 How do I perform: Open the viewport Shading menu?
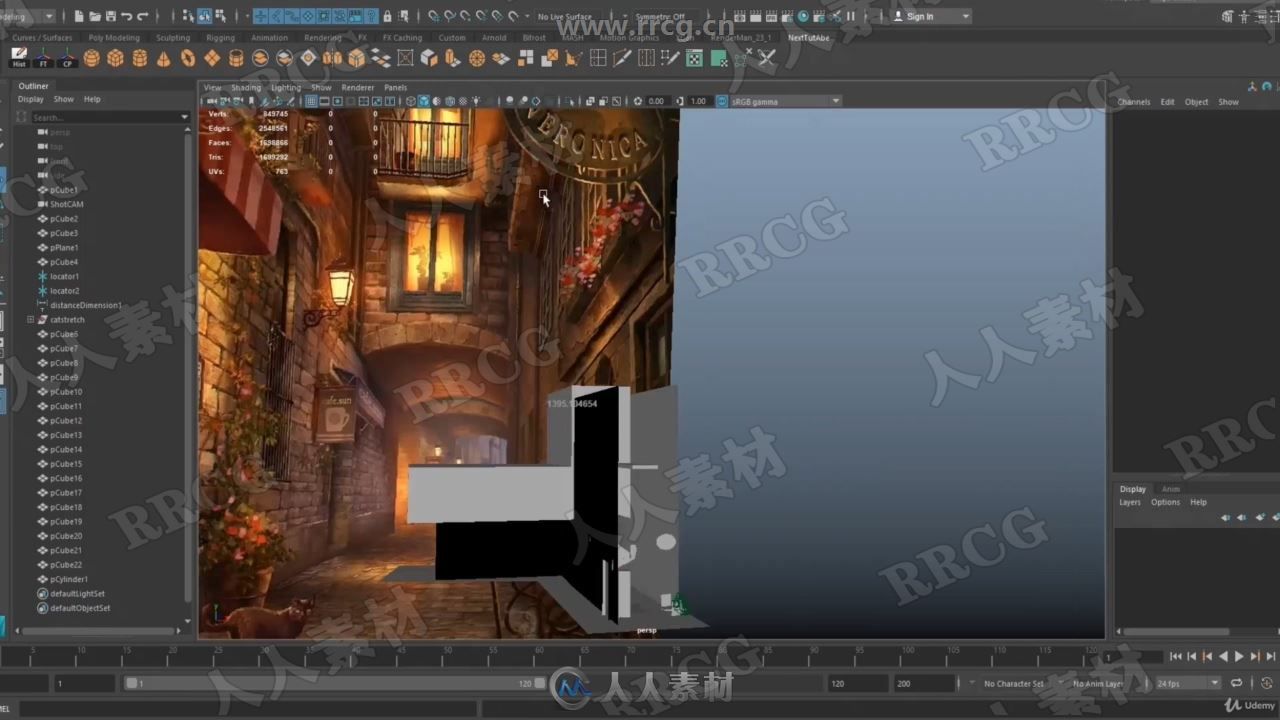[x=246, y=87]
